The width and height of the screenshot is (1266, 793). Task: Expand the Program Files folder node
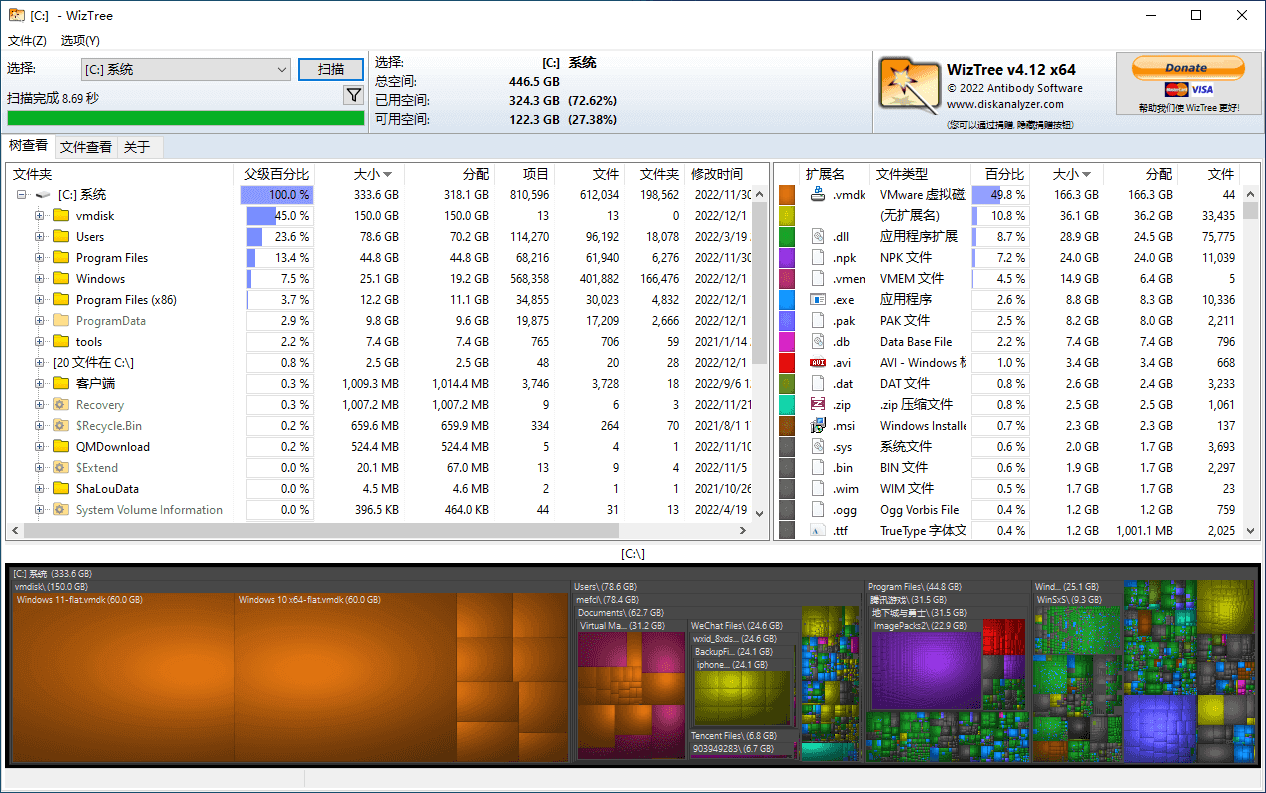(40, 258)
